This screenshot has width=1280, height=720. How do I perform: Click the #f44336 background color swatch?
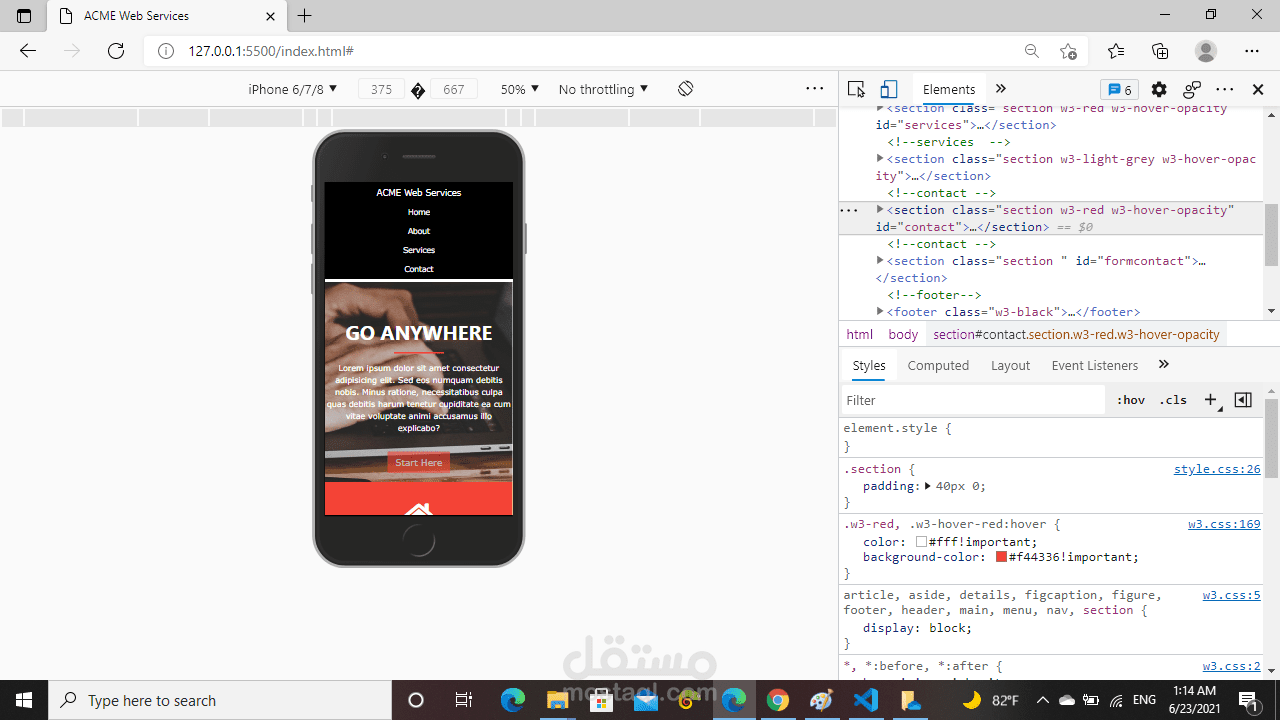[x=1001, y=557]
